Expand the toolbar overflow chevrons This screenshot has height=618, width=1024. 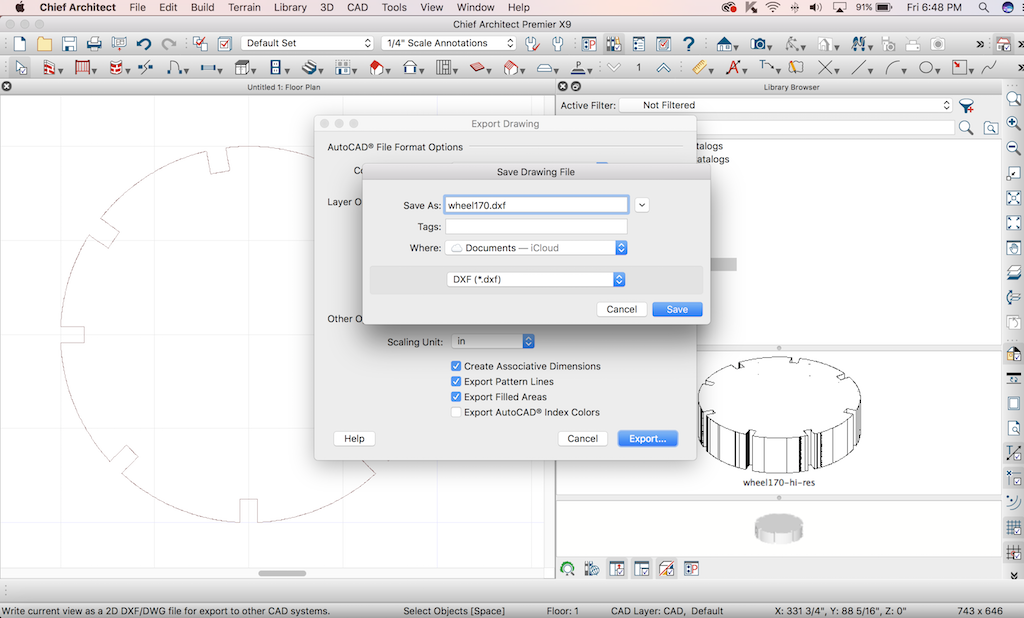[x=980, y=44]
